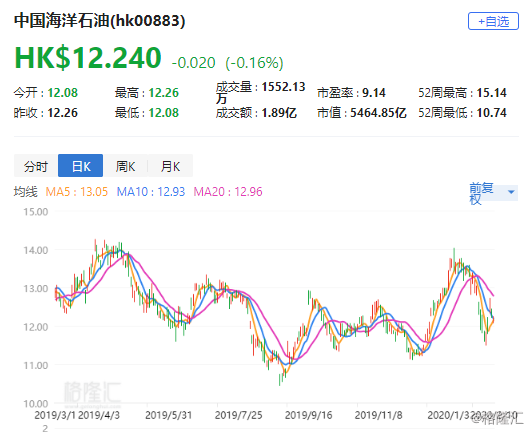Click 市值 value 5464.85亿
Viewport: 531px width, 432px height.
(x=378, y=112)
